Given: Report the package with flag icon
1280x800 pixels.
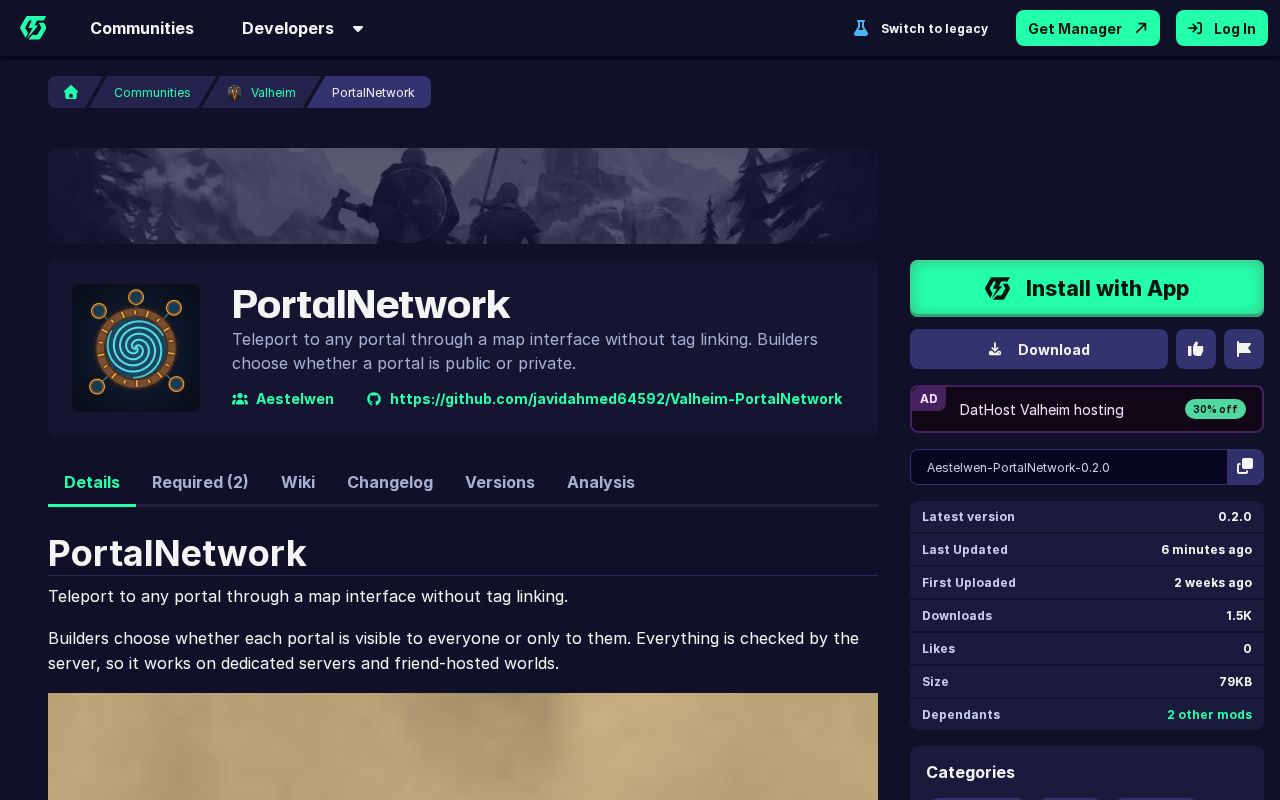Looking at the screenshot, I should click(x=1244, y=349).
